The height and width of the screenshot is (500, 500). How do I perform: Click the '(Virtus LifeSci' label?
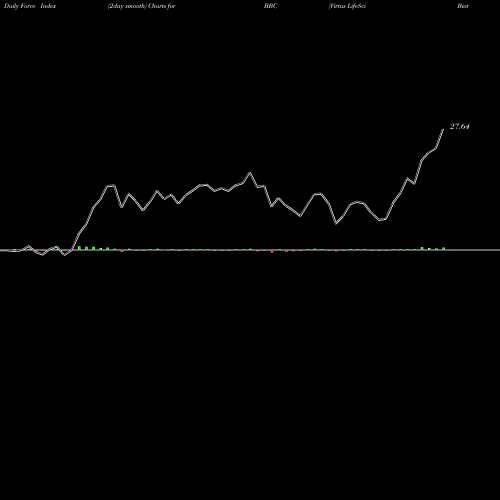(347, 6)
